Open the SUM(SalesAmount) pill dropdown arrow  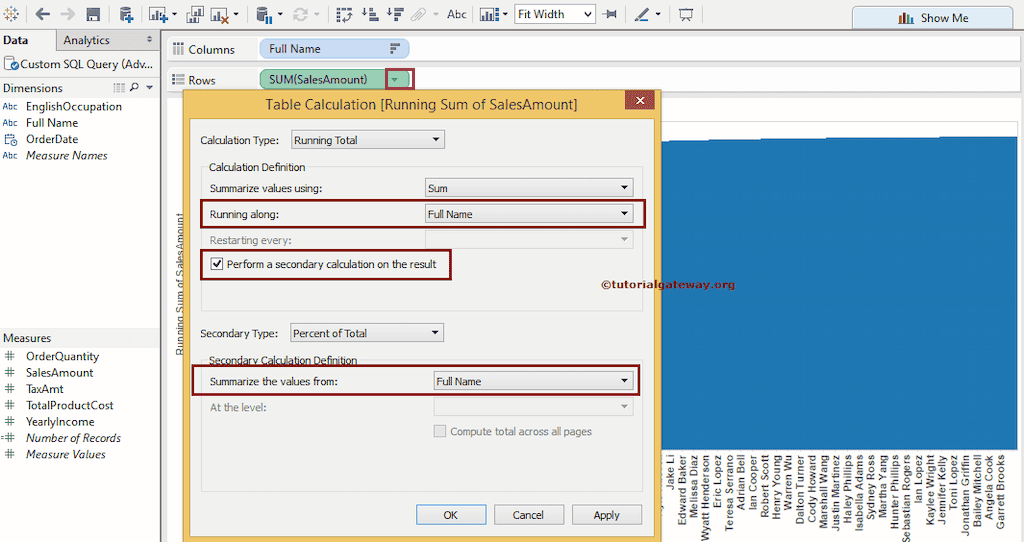click(x=396, y=79)
